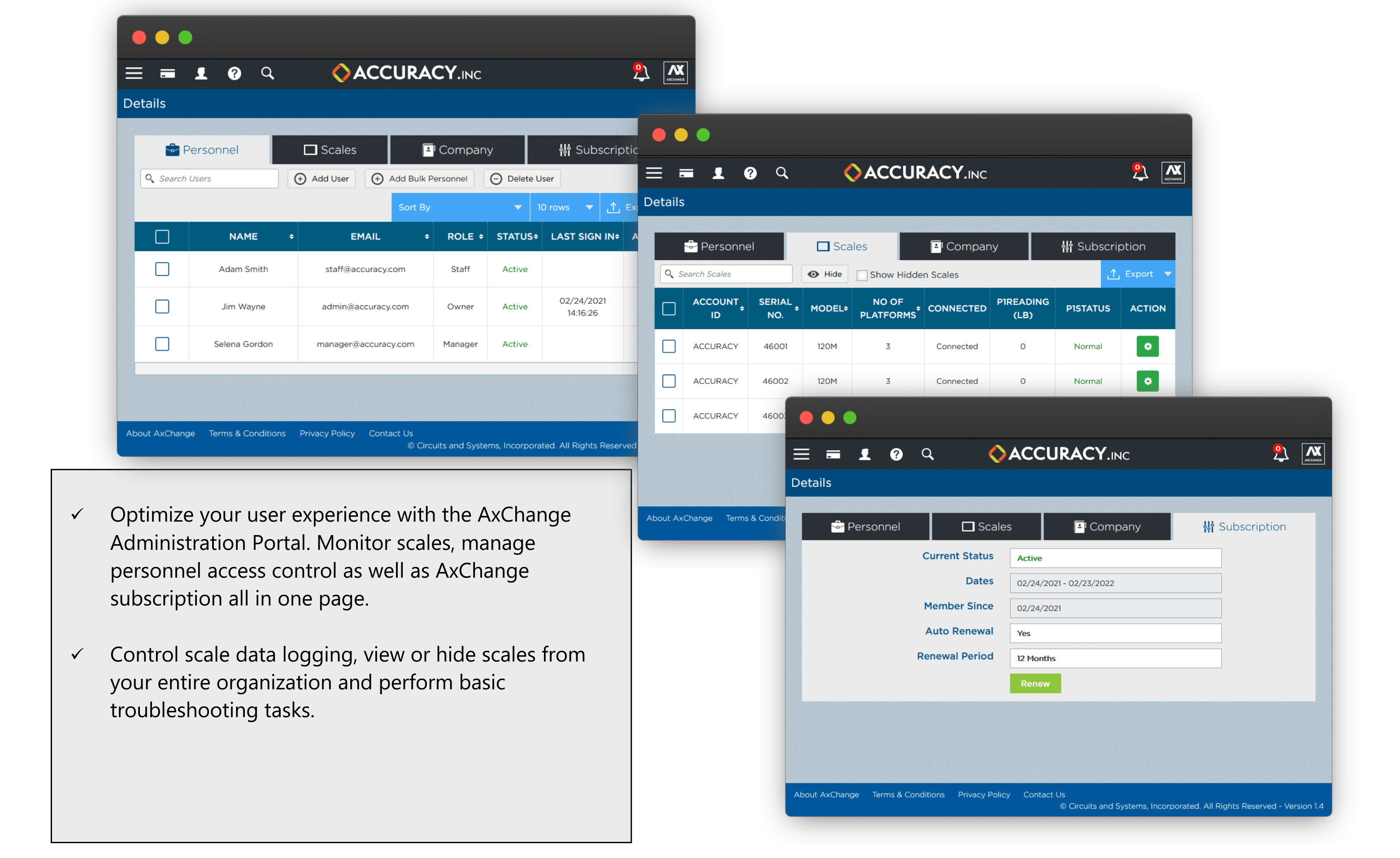Screen dimensions: 1400x858
Task: Click user profile icon in Personnel window
Action: (x=201, y=73)
